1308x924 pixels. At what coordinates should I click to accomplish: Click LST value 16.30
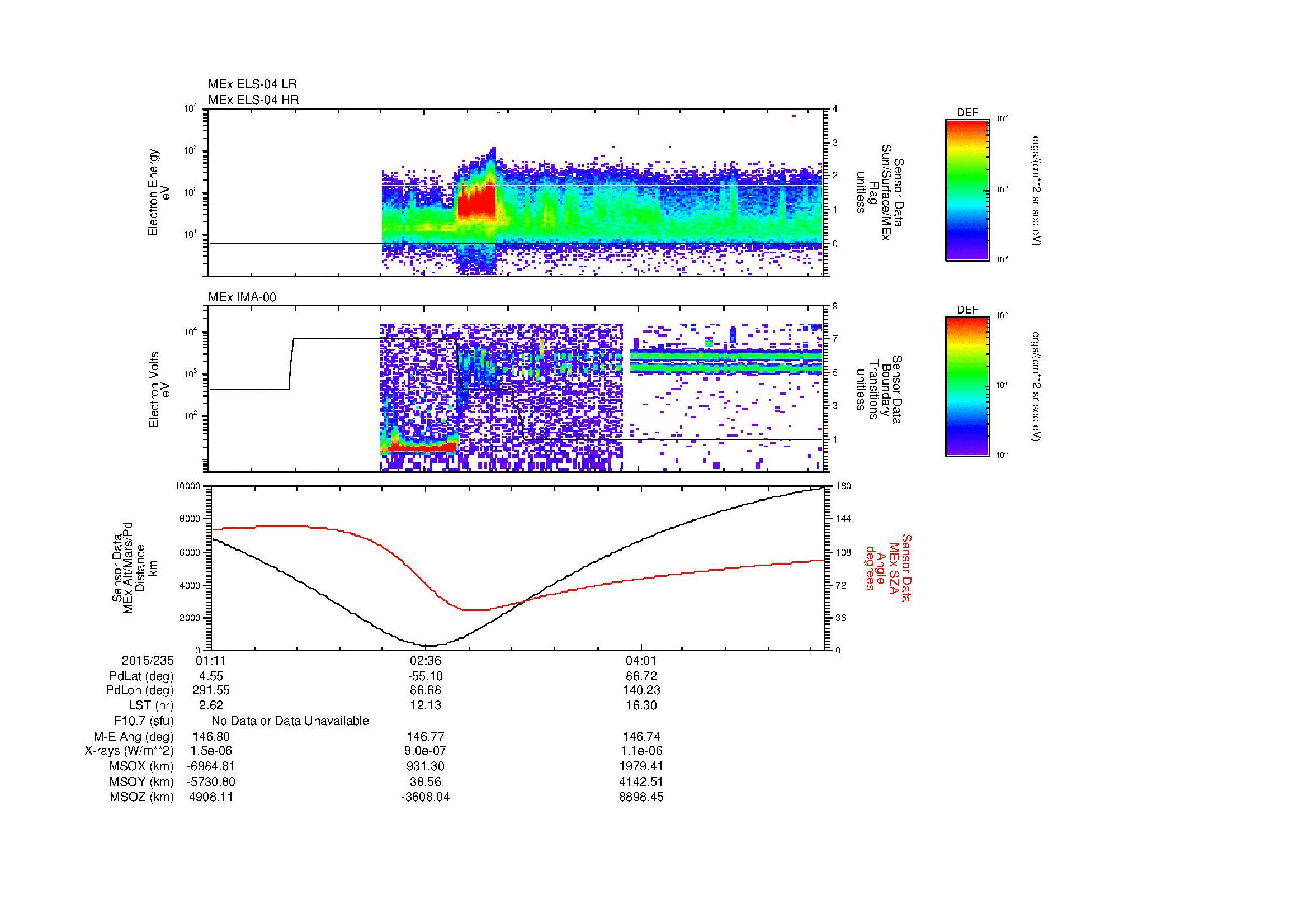641,706
